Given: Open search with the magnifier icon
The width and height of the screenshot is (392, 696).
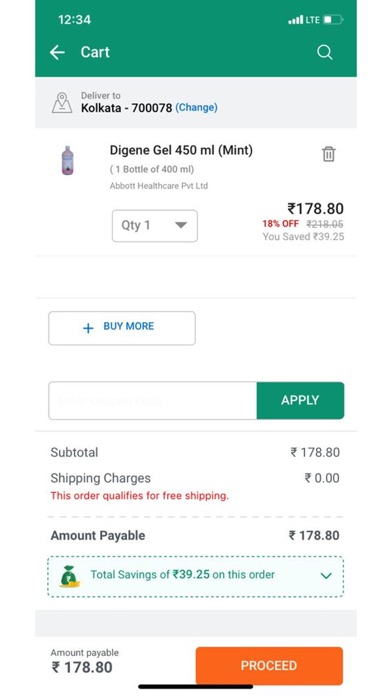Looking at the screenshot, I should click(325, 52).
